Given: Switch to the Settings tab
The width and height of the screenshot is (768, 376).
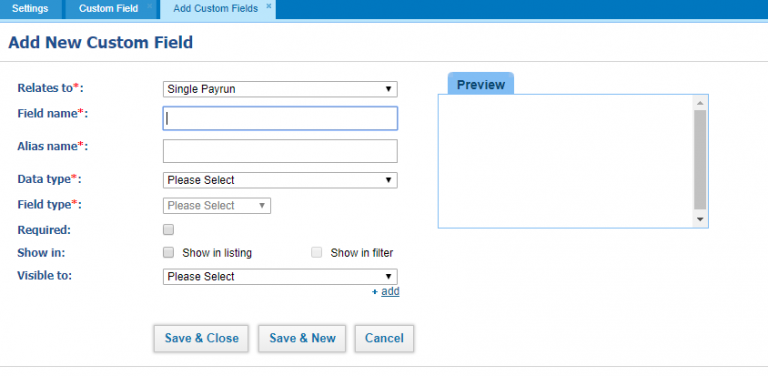Looking at the screenshot, I should click(30, 9).
